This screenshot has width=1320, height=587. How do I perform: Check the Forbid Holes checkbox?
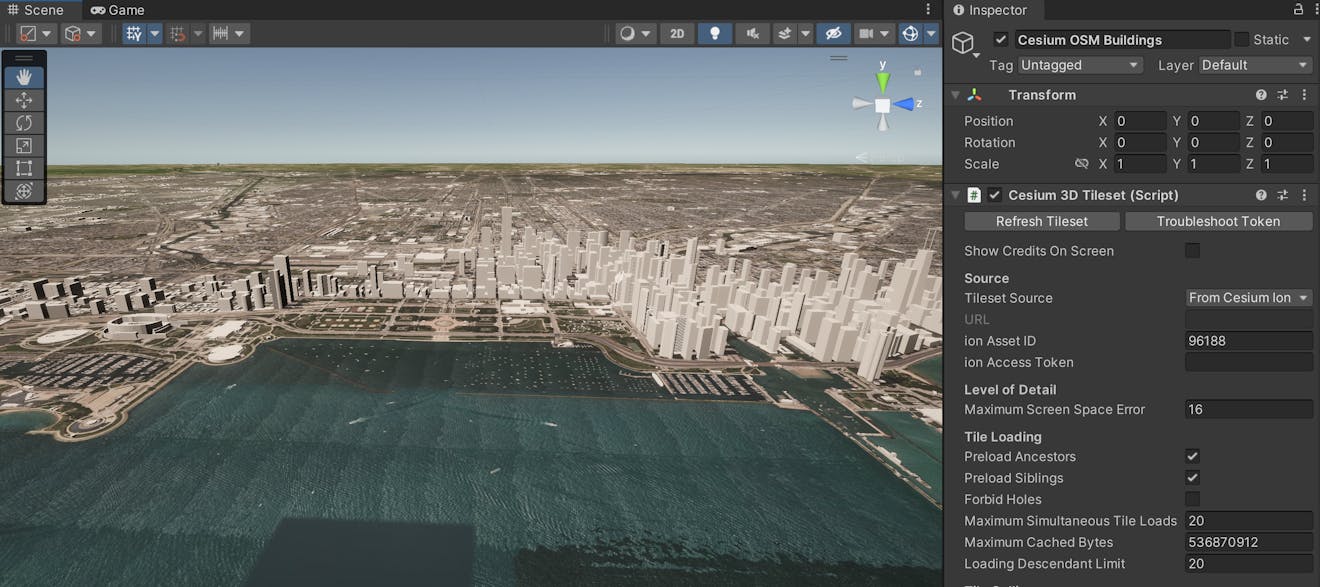(1192, 499)
